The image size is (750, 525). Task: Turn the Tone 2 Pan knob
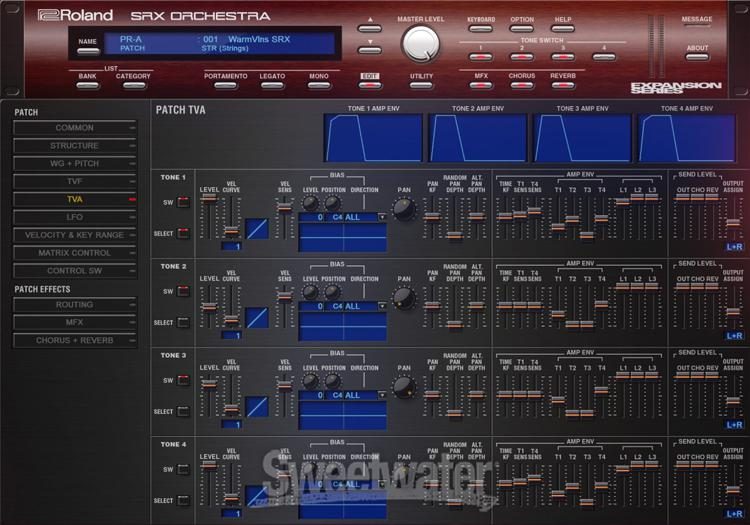tap(404, 298)
